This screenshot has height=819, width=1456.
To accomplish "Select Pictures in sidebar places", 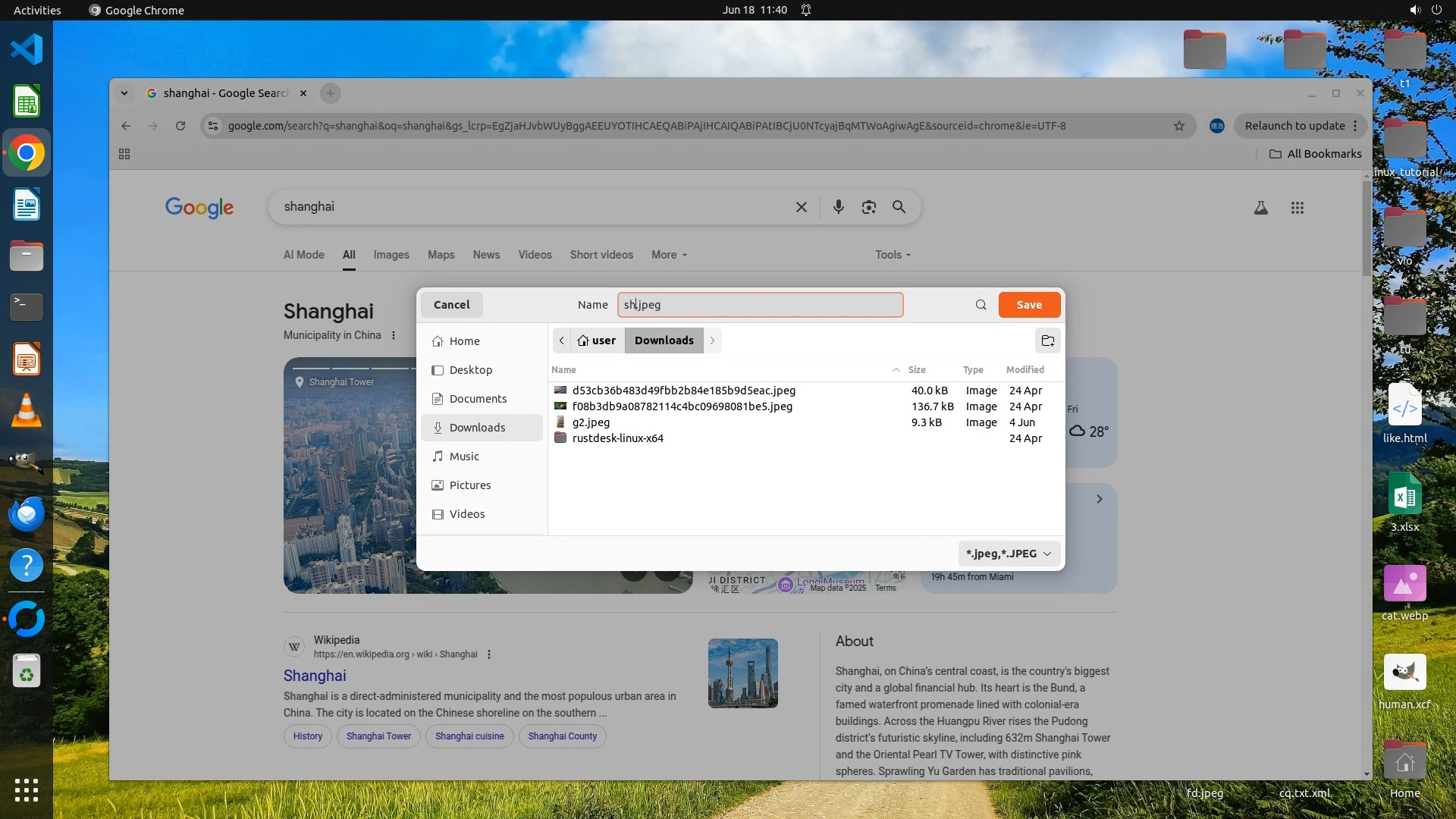I will 469,485.
